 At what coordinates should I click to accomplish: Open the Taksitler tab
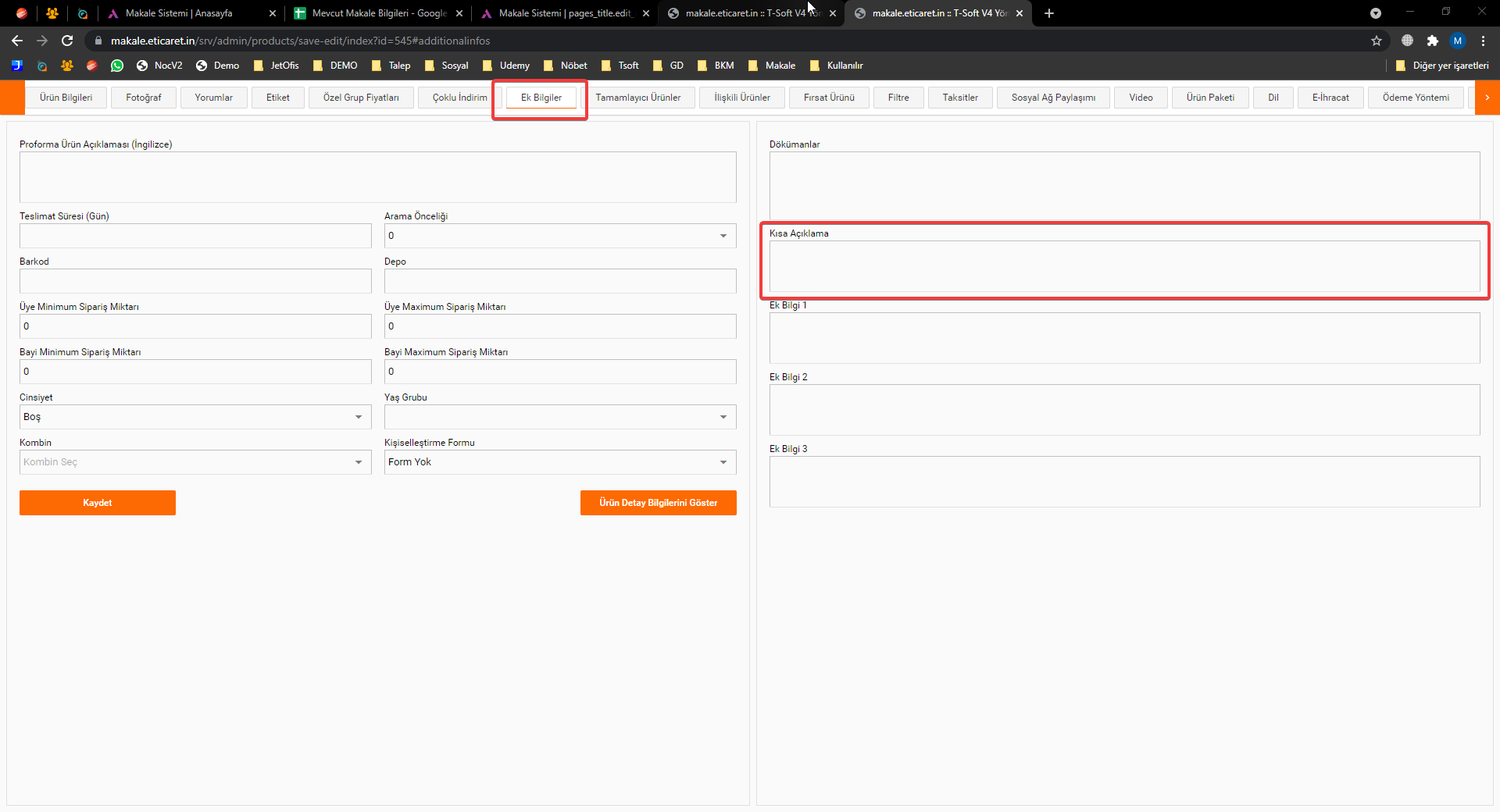pos(960,98)
